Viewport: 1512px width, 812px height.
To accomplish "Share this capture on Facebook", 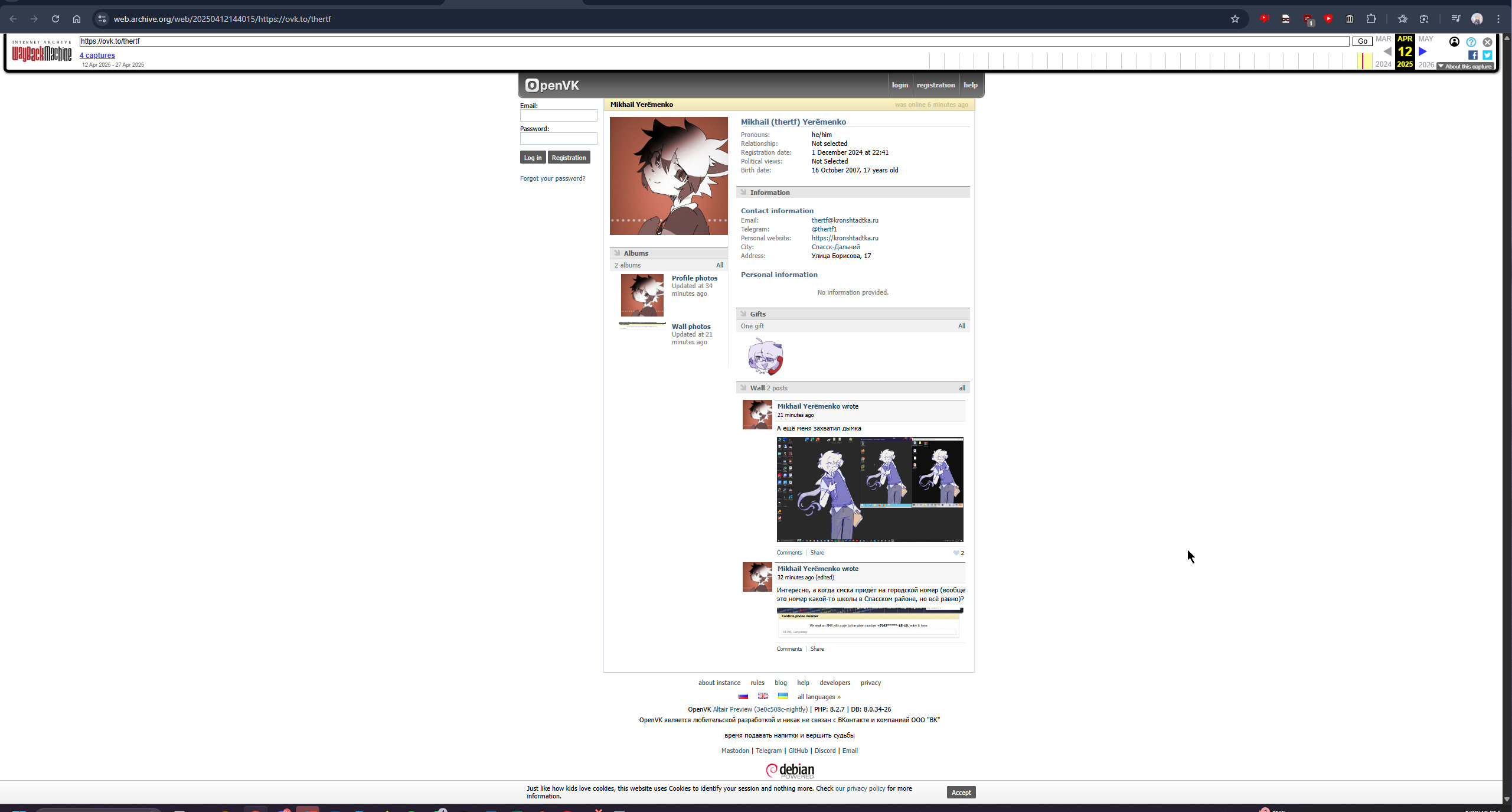I will (1472, 55).
